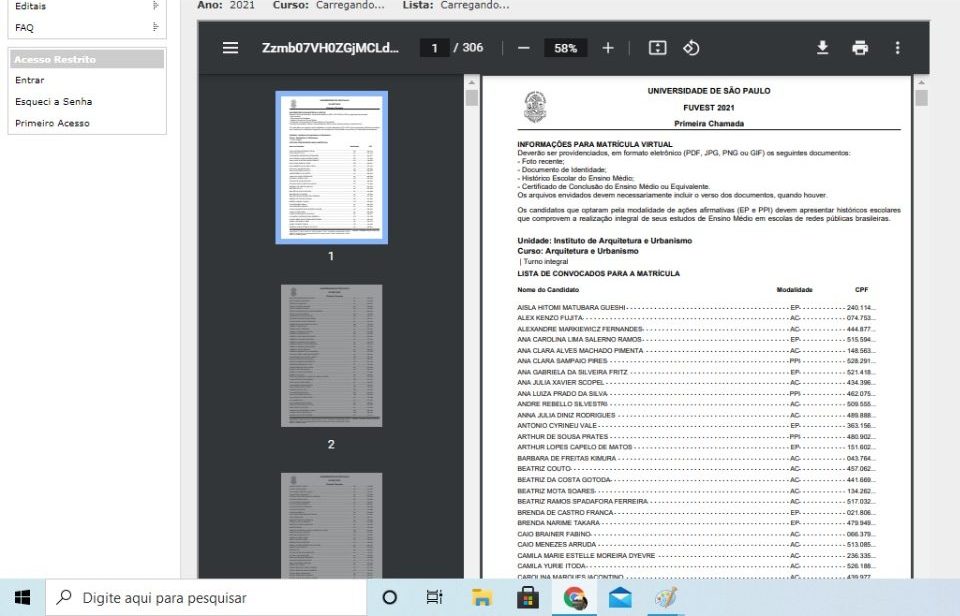The width and height of the screenshot is (960, 616).
Task: Open File Explorer from the taskbar
Action: (482, 597)
